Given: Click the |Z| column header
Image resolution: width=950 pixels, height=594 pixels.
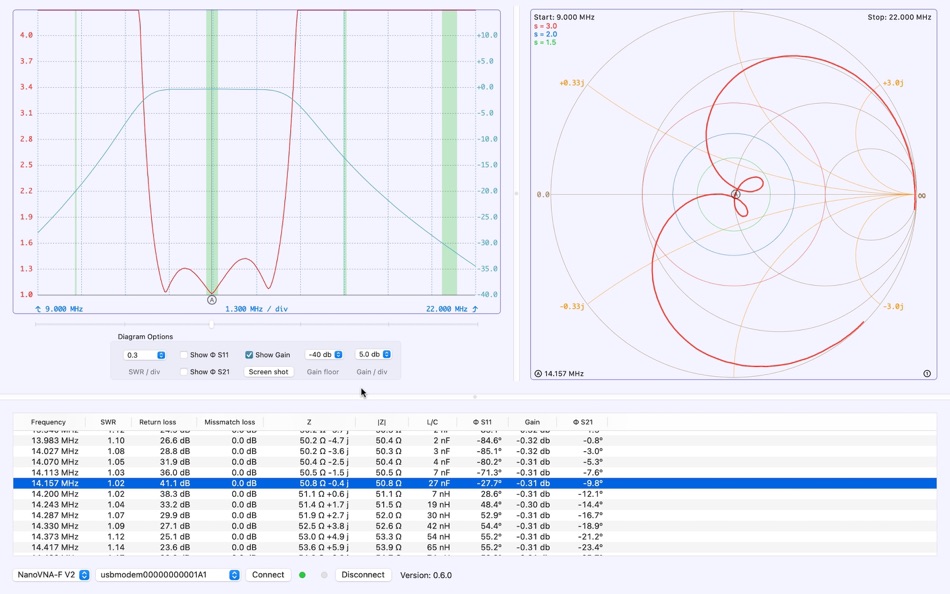Looking at the screenshot, I should click(382, 422).
